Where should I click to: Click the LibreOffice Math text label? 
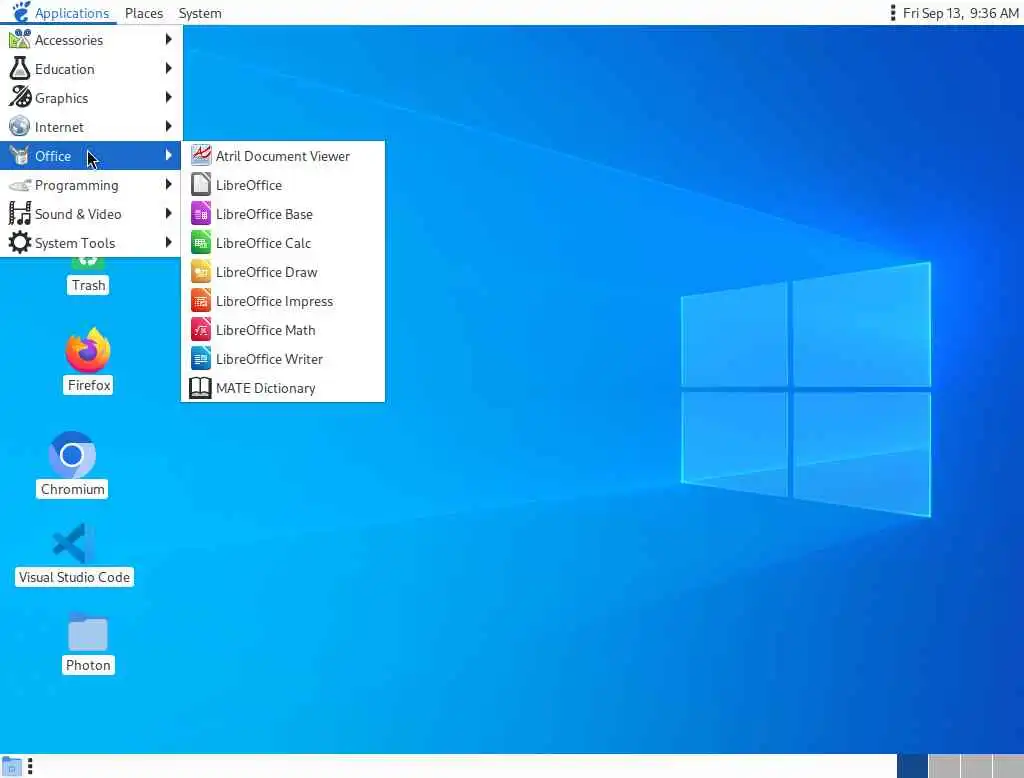tap(265, 330)
